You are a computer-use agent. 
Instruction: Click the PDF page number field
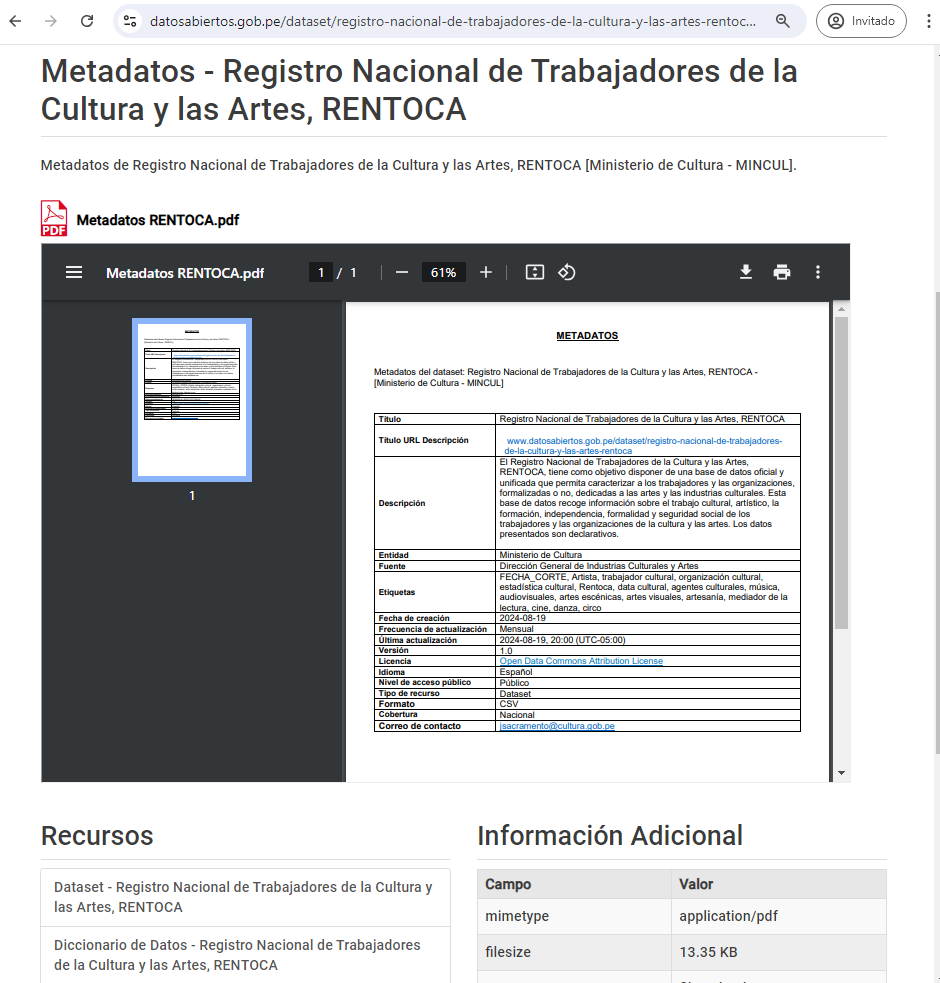[x=321, y=272]
